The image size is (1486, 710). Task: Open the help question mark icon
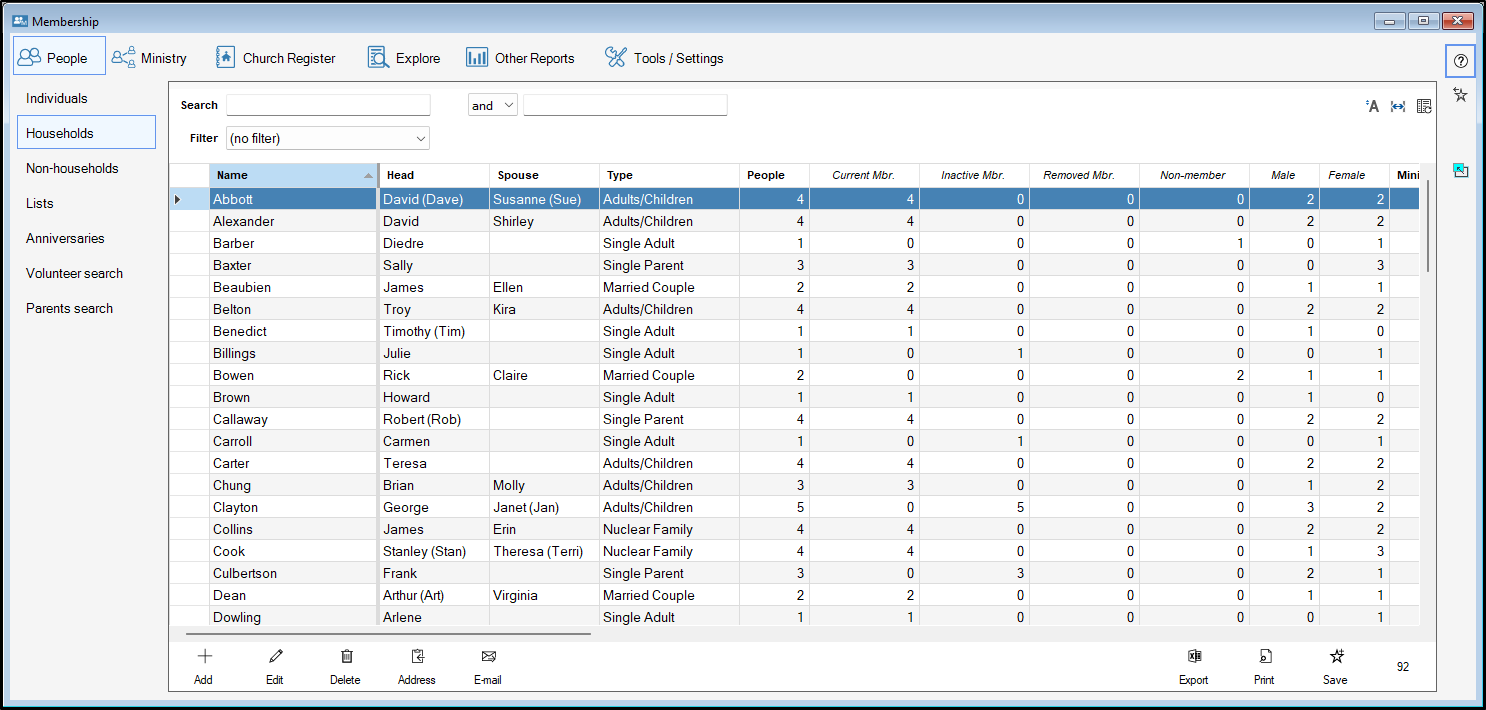pyautogui.click(x=1460, y=61)
